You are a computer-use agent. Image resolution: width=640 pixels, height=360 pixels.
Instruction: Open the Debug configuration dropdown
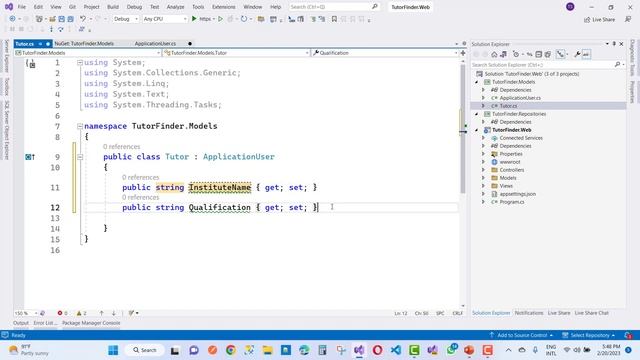pos(126,19)
